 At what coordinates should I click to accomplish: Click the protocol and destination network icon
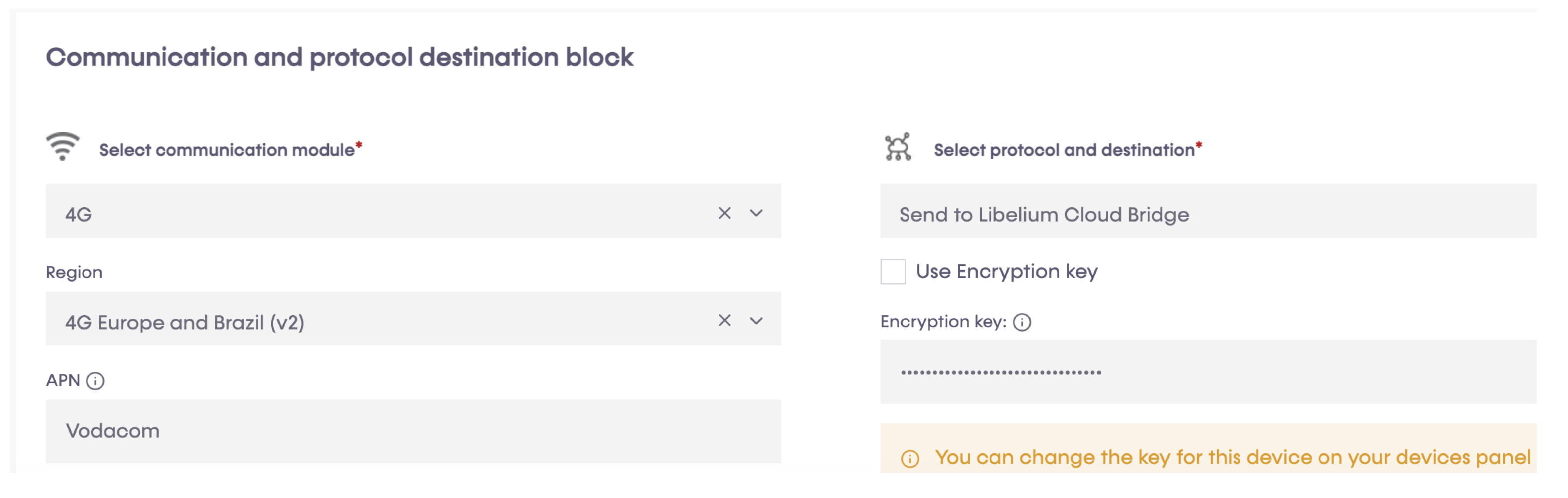pyautogui.click(x=898, y=147)
